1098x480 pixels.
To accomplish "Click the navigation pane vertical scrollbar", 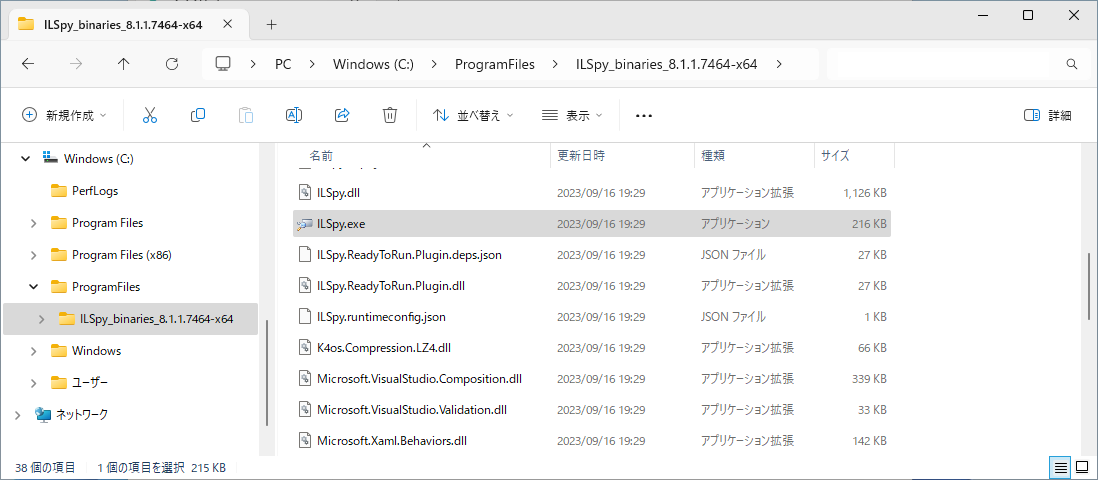I will coord(267,371).
